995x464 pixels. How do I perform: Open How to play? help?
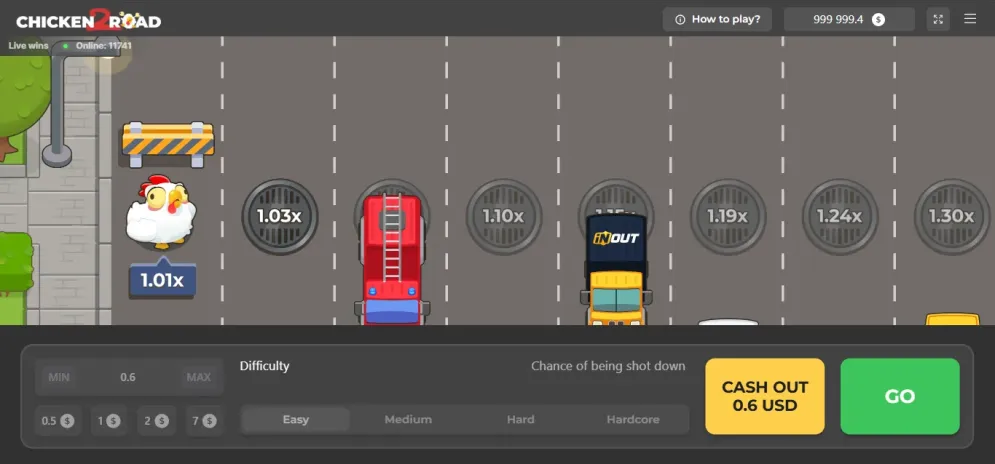click(717, 20)
